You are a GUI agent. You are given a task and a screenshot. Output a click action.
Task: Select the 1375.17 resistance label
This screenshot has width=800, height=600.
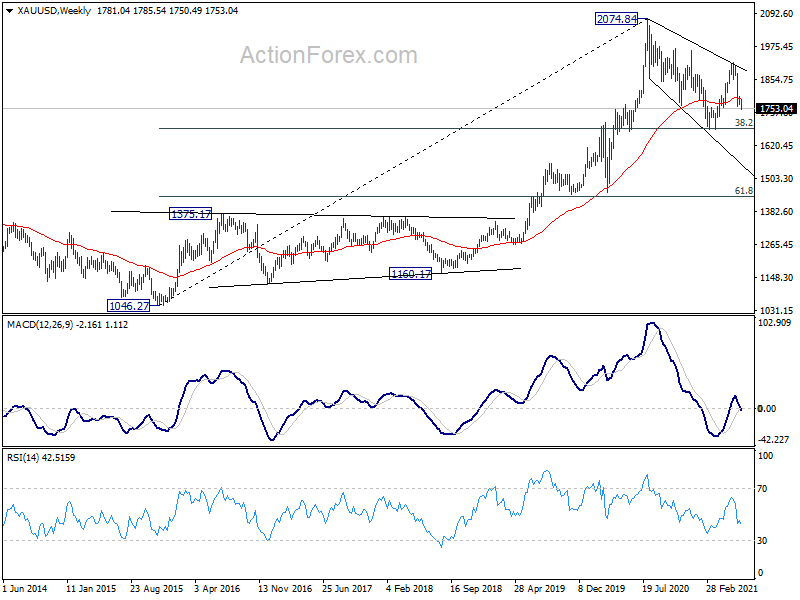[190, 214]
